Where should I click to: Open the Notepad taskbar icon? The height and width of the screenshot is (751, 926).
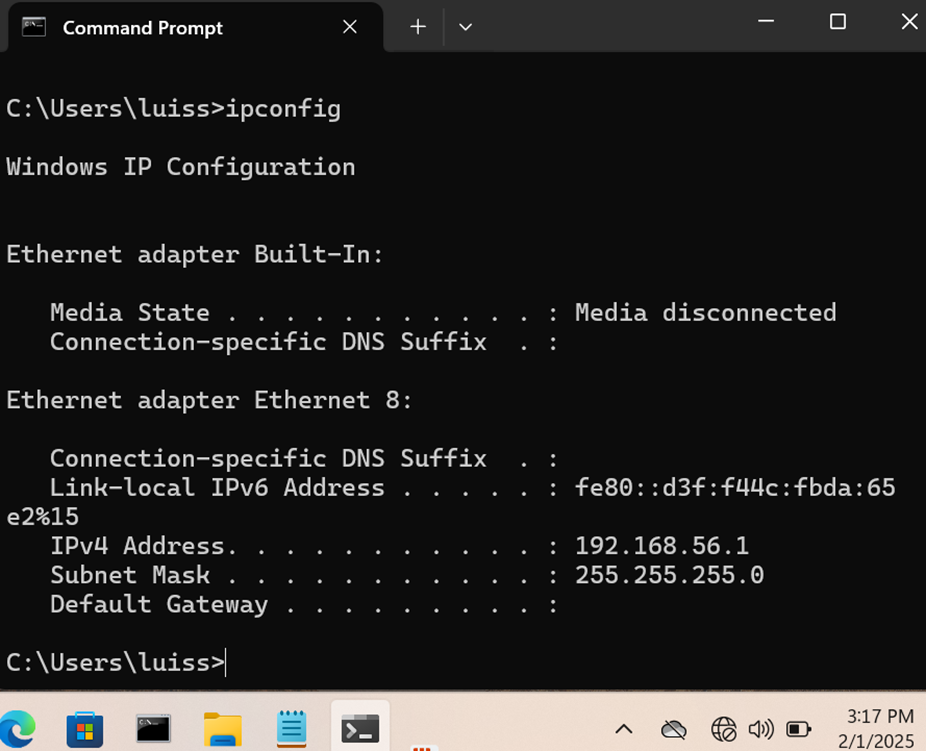[291, 729]
